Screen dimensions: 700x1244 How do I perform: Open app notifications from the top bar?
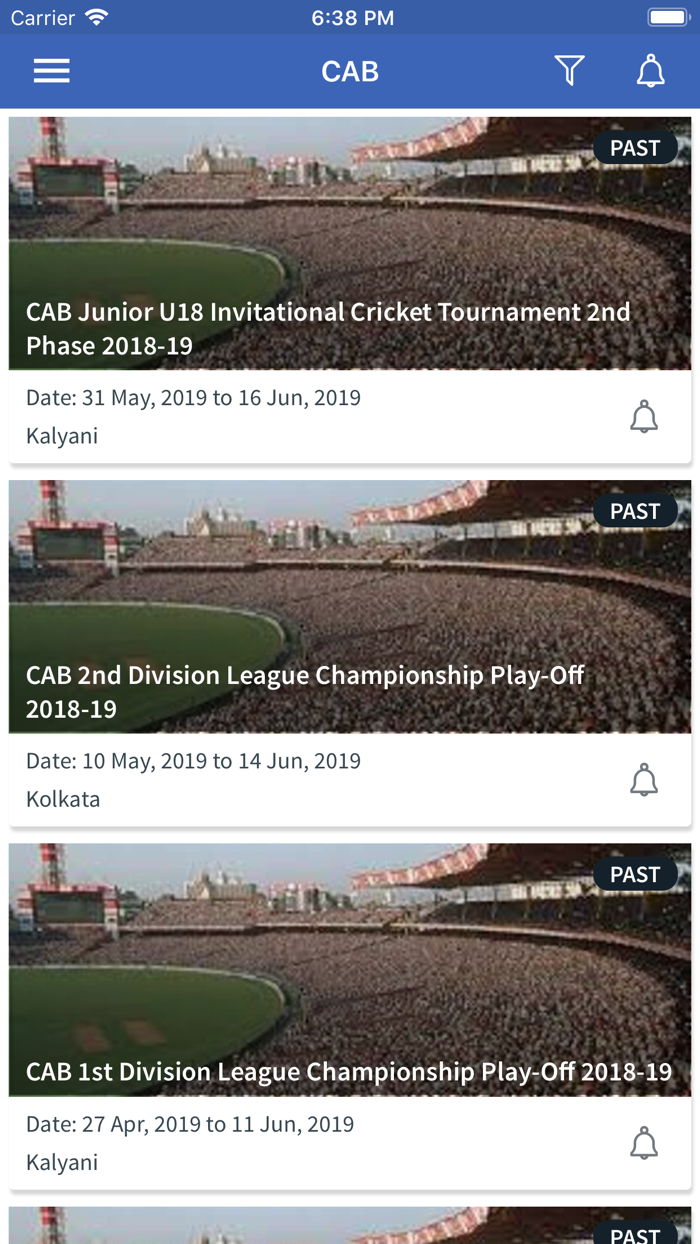(650, 71)
